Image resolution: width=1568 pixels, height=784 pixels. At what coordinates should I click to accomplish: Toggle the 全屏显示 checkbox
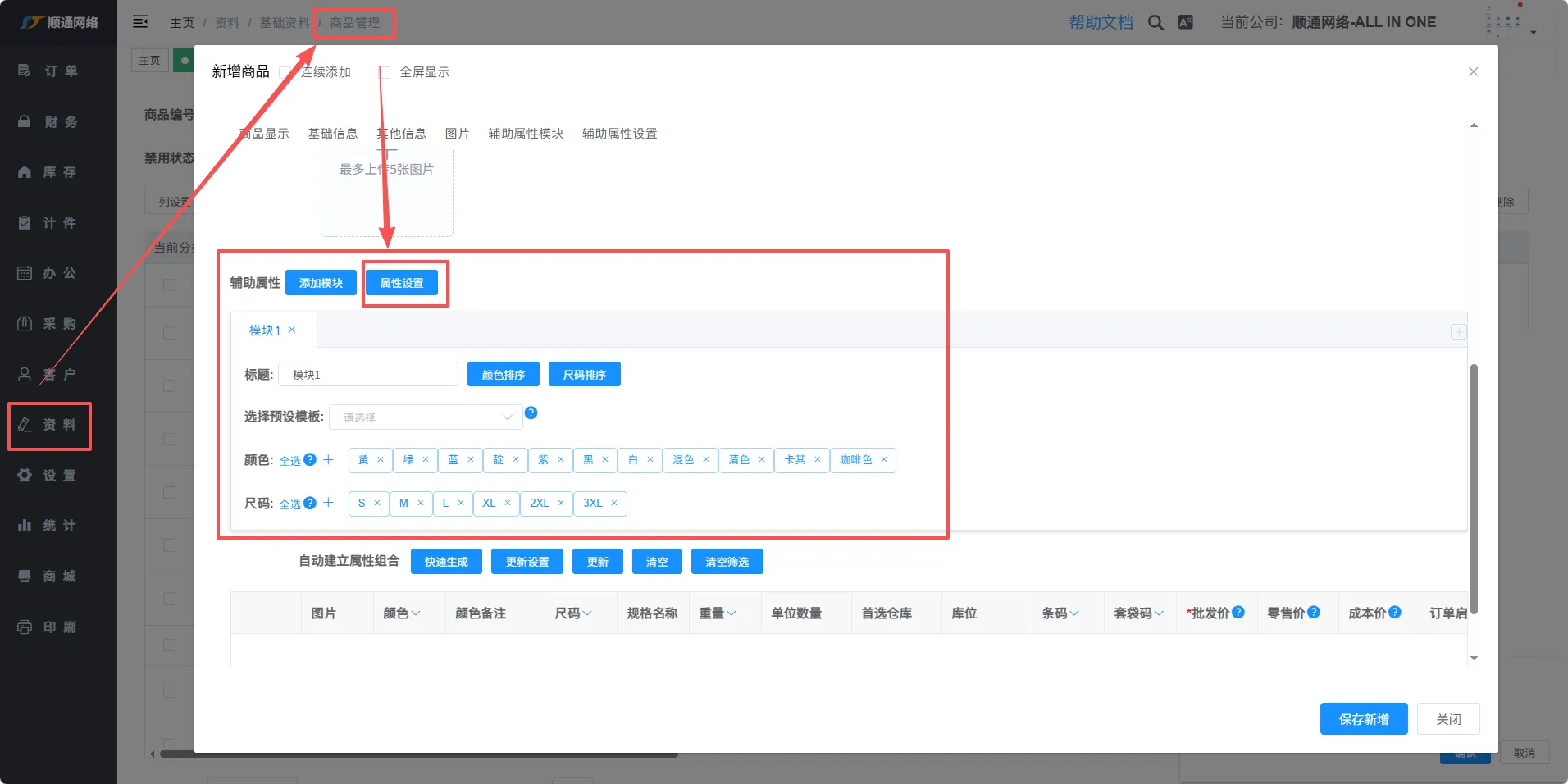384,72
